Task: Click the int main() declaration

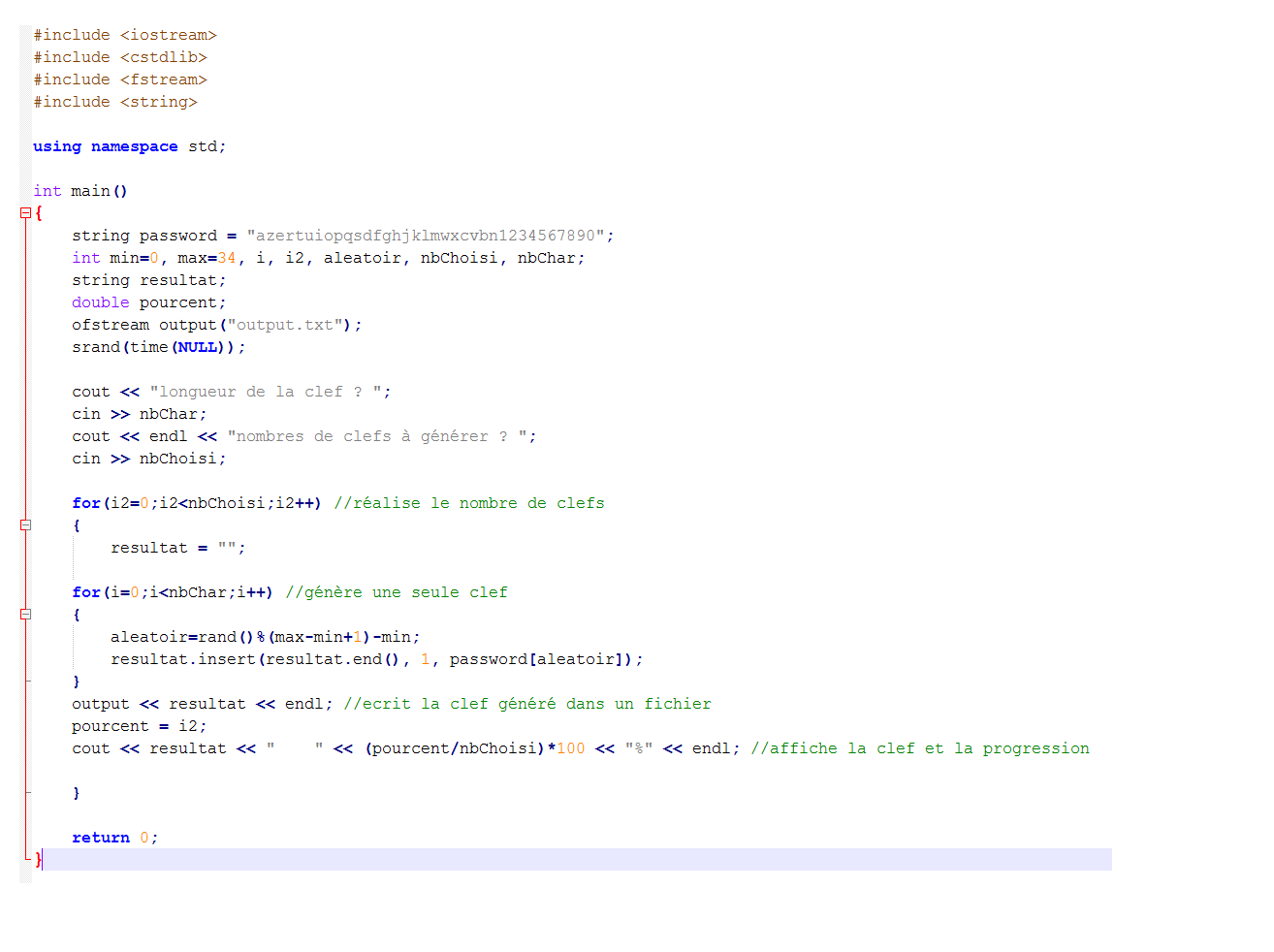Action: (x=80, y=191)
